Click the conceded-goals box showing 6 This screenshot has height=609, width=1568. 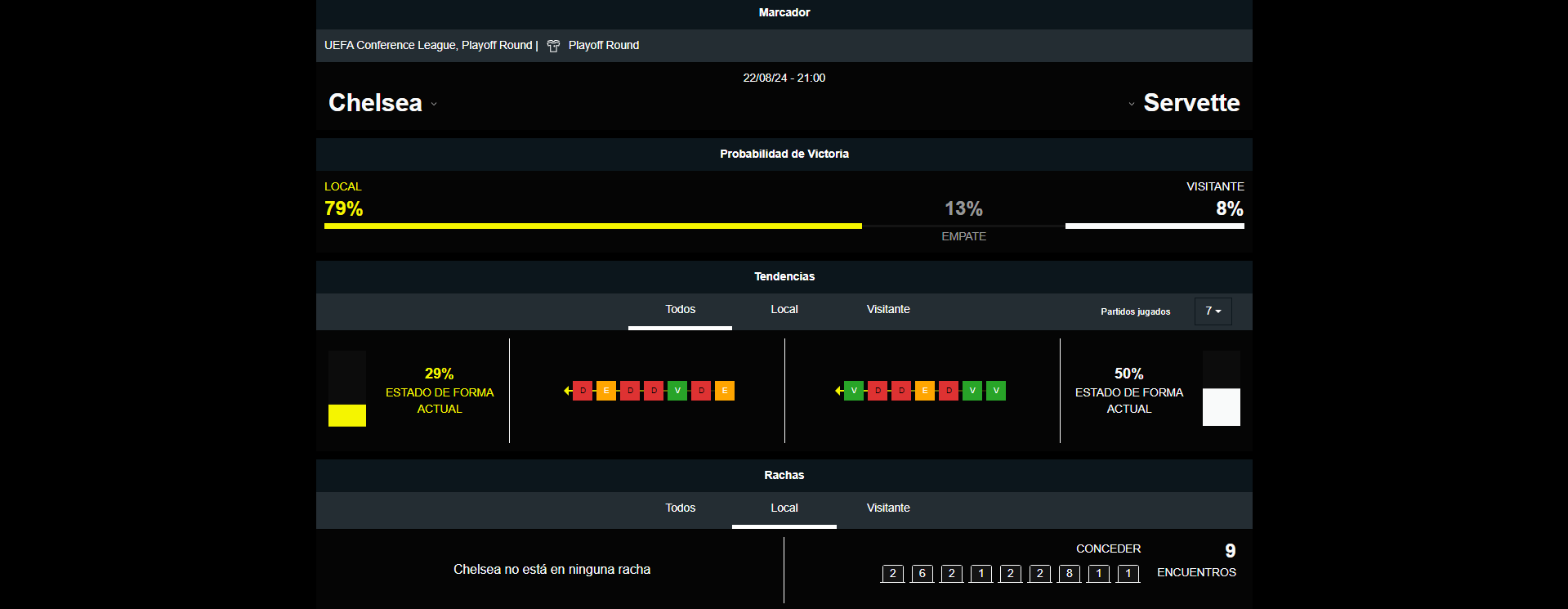coord(922,573)
